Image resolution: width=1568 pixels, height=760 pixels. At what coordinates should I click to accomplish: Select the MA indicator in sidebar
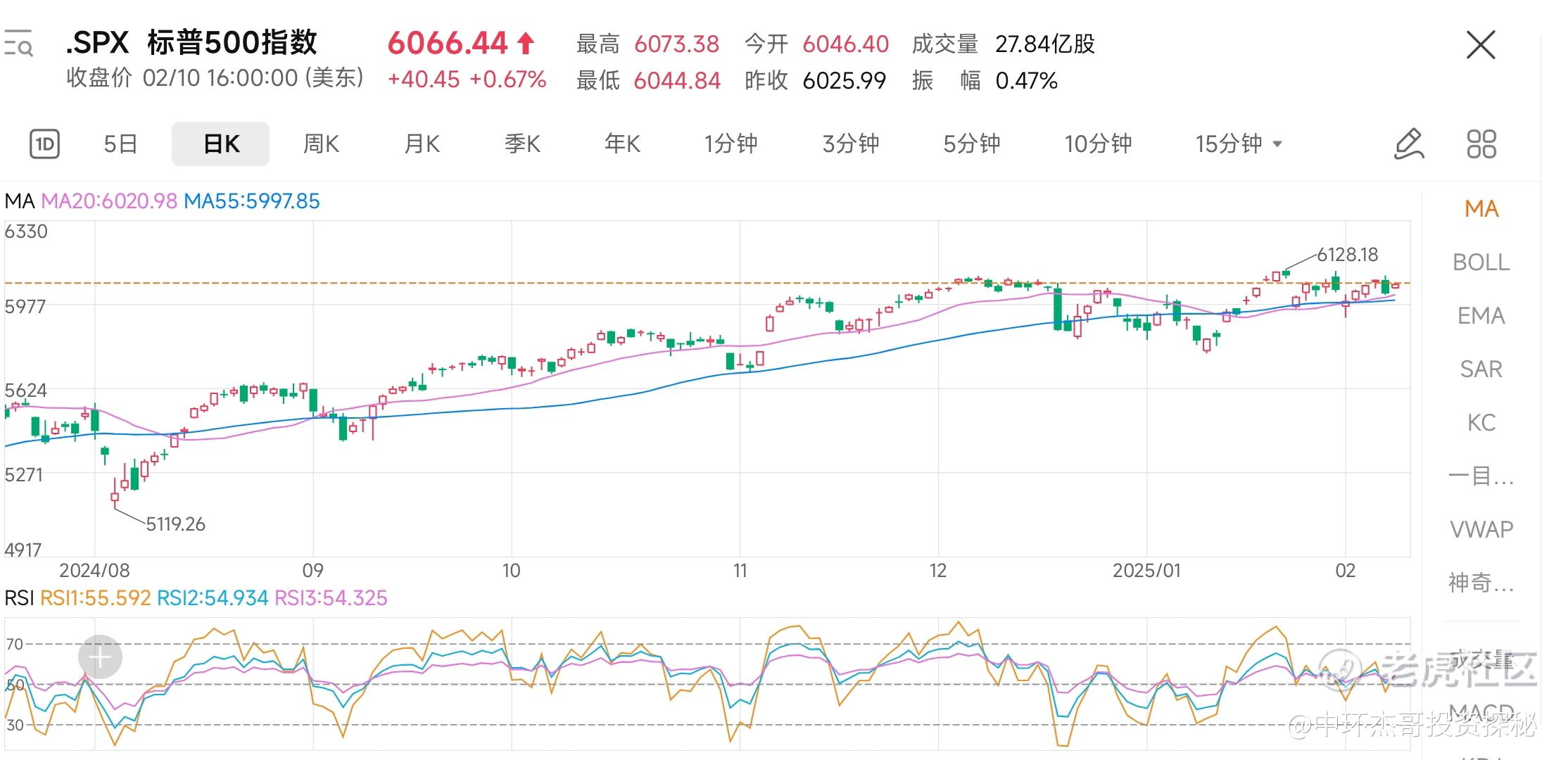[1481, 209]
